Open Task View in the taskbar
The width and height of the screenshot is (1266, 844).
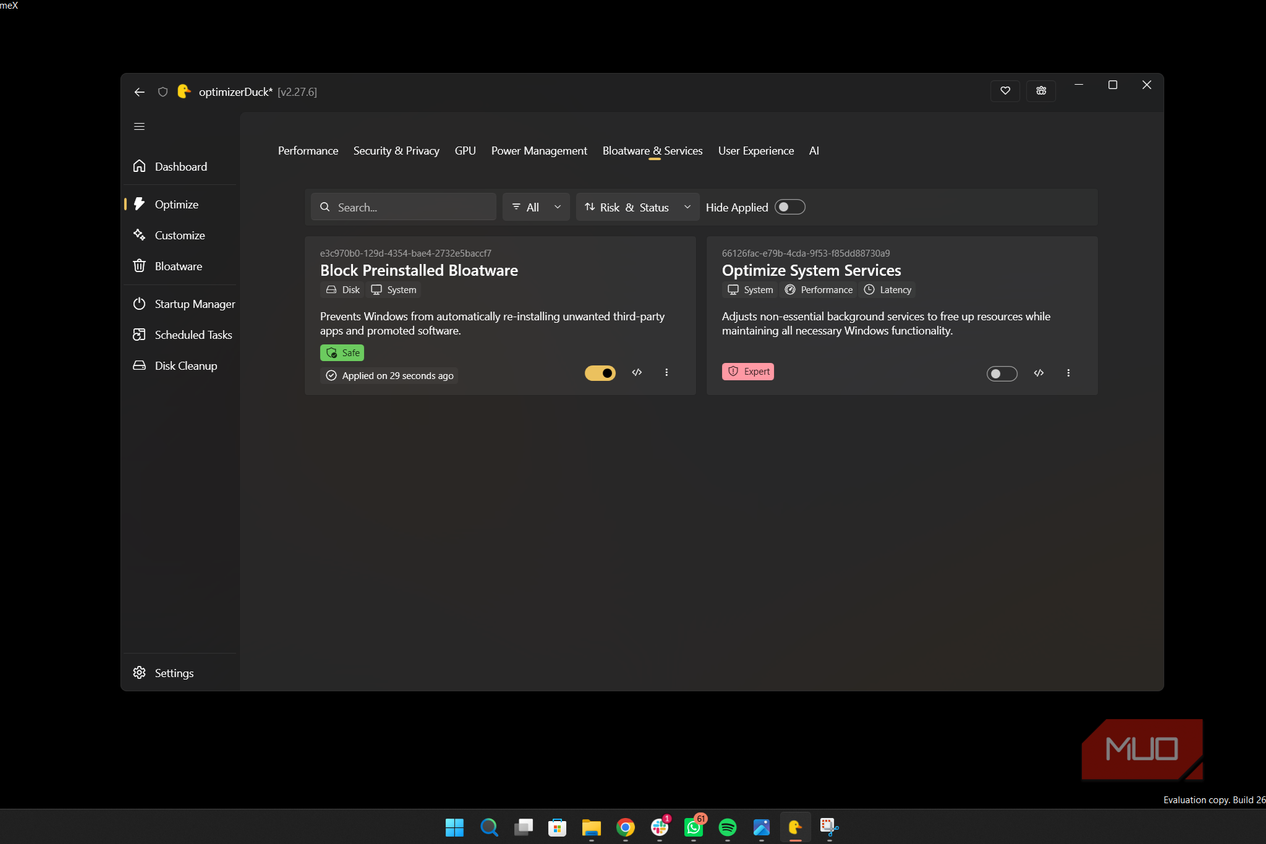click(x=523, y=827)
